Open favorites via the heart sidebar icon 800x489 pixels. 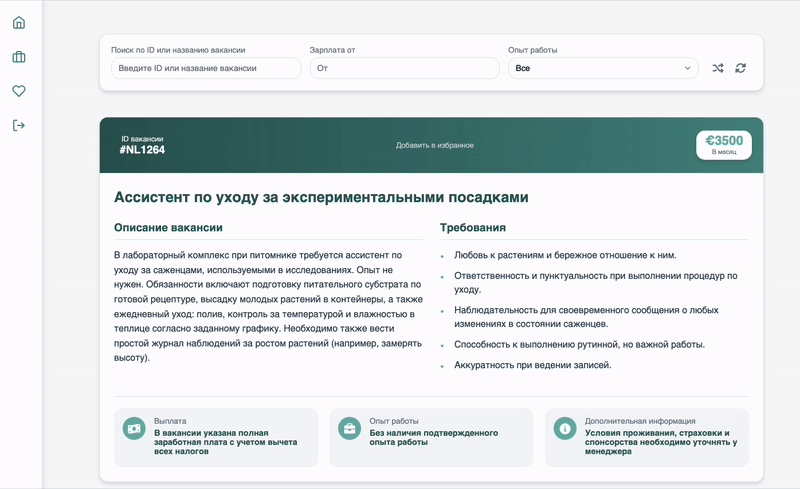point(19,91)
